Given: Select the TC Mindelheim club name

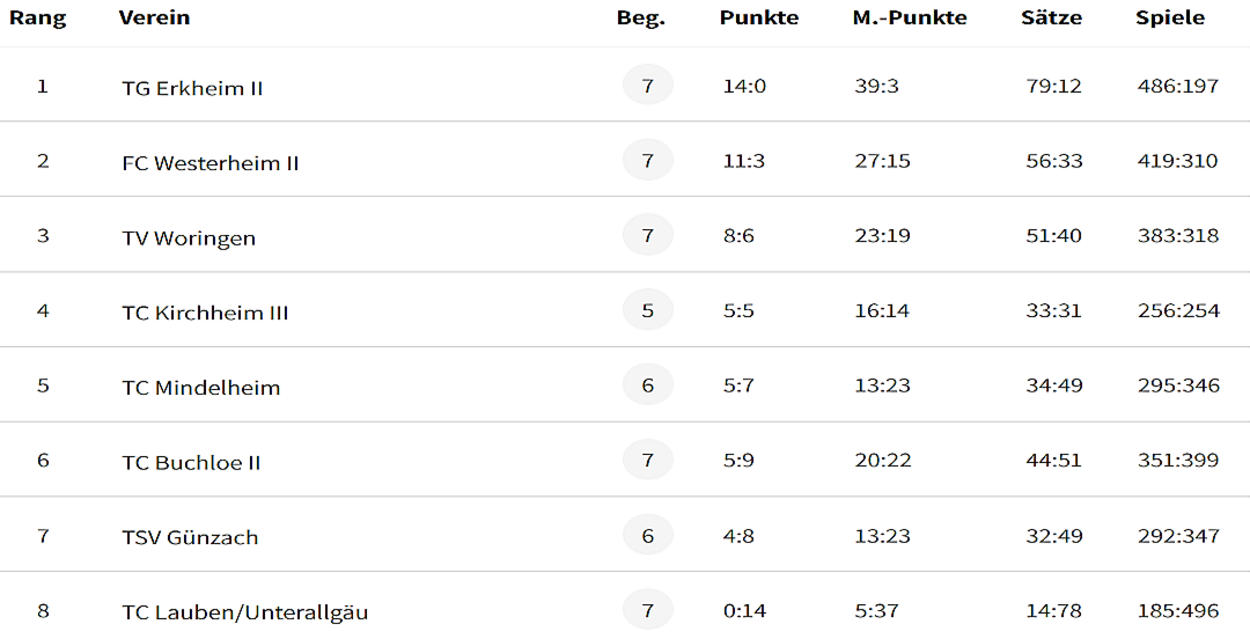Looking at the screenshot, I should [201, 388].
